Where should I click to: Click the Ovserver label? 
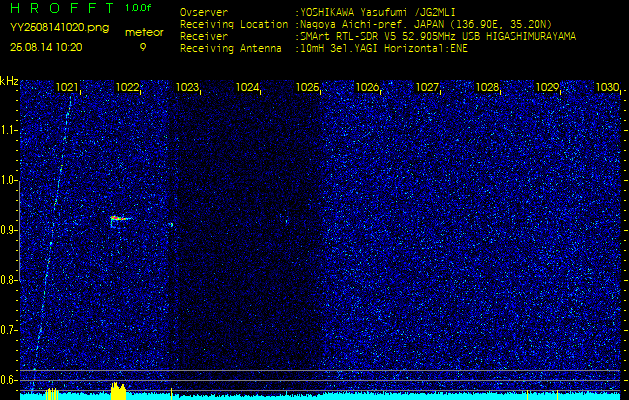tap(204, 12)
